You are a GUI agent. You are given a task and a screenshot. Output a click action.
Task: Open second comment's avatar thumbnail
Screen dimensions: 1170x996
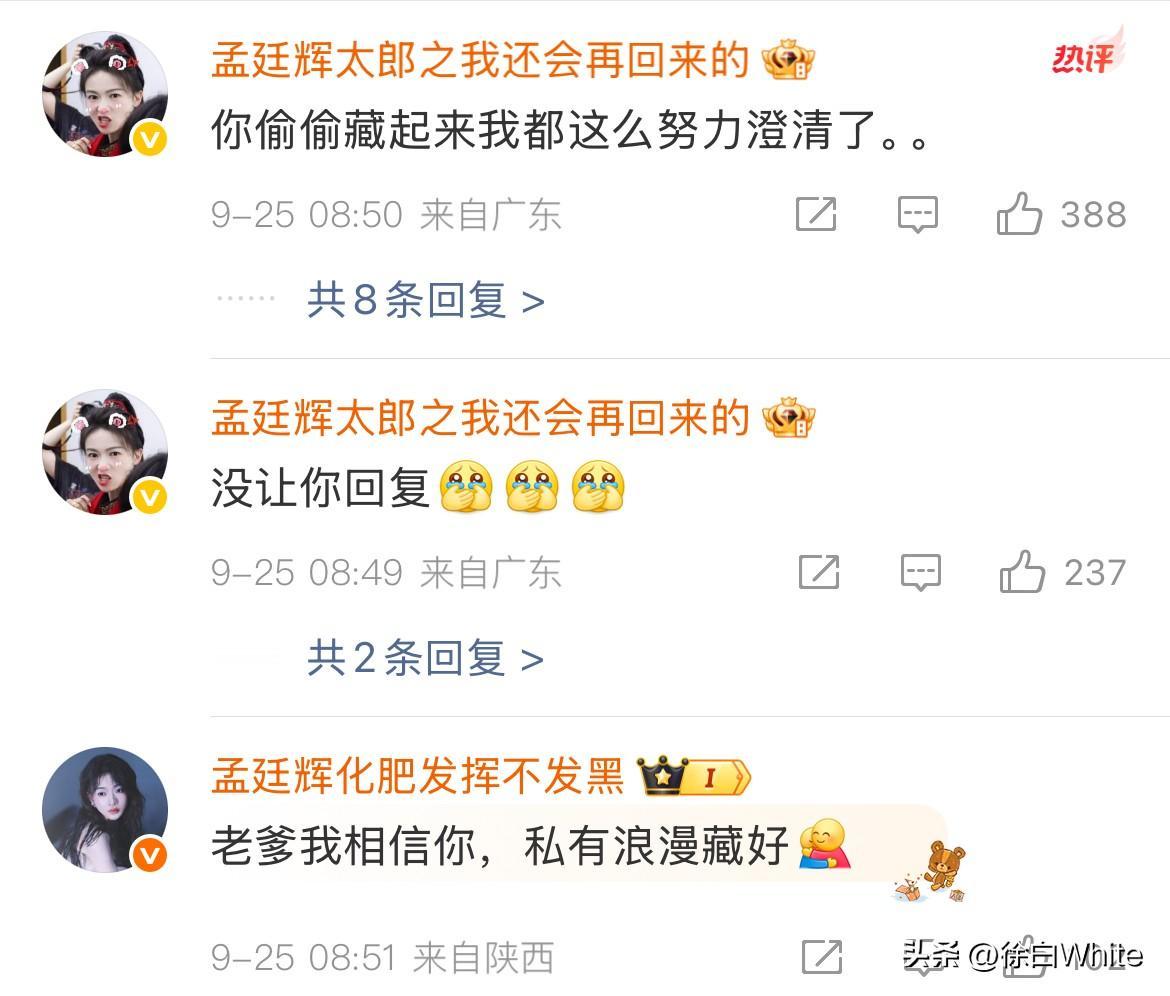105,452
